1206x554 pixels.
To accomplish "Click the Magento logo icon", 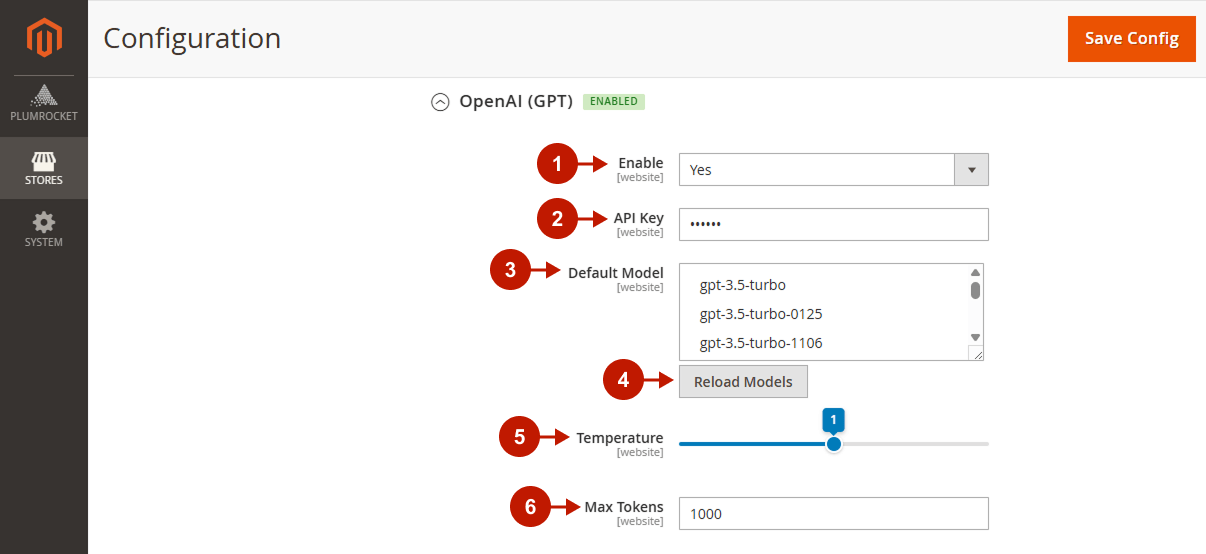I will 44,38.
